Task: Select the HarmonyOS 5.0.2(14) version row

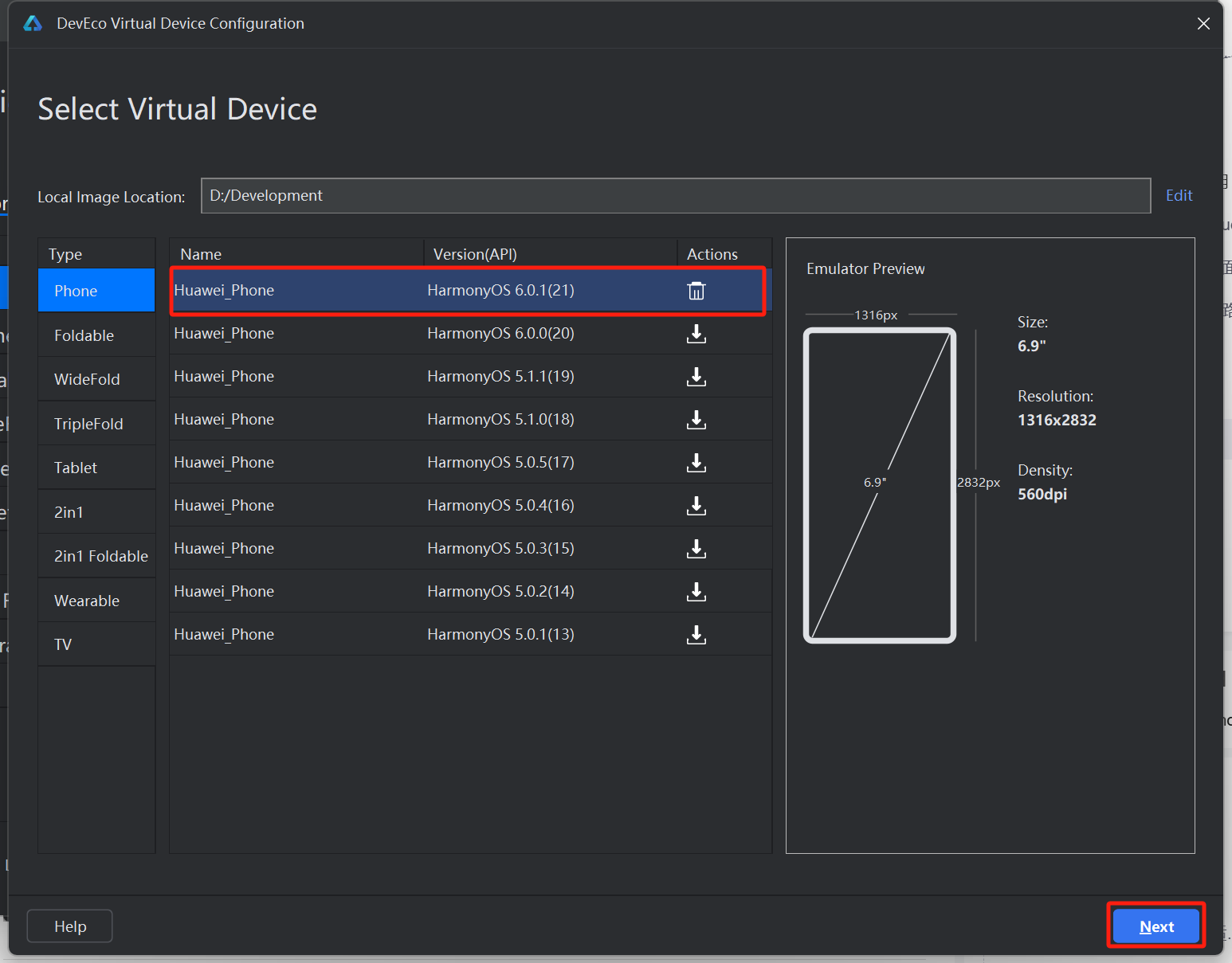Action: pos(470,592)
